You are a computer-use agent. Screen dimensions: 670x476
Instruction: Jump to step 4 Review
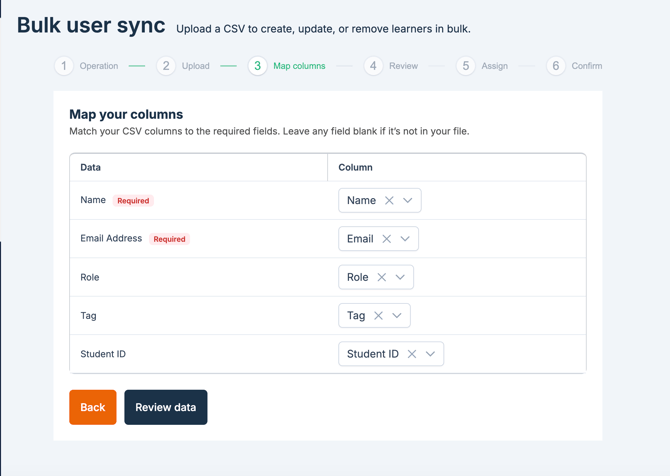click(x=391, y=66)
